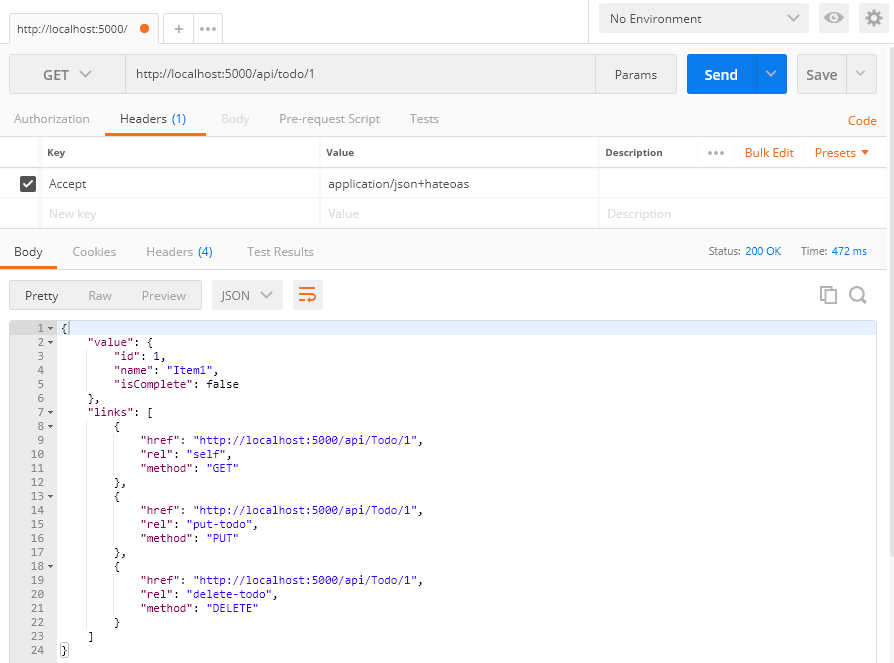Copy the response body using copy icon

tap(828, 294)
